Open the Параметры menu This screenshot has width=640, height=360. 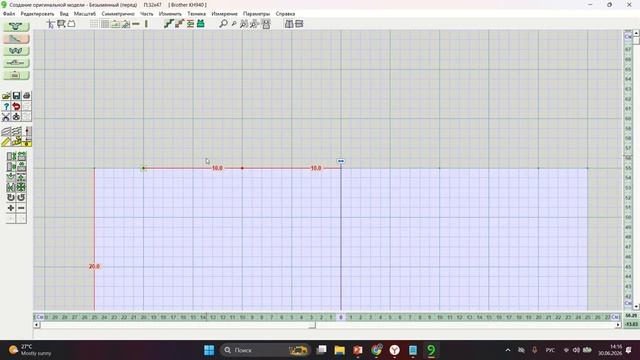click(x=256, y=13)
